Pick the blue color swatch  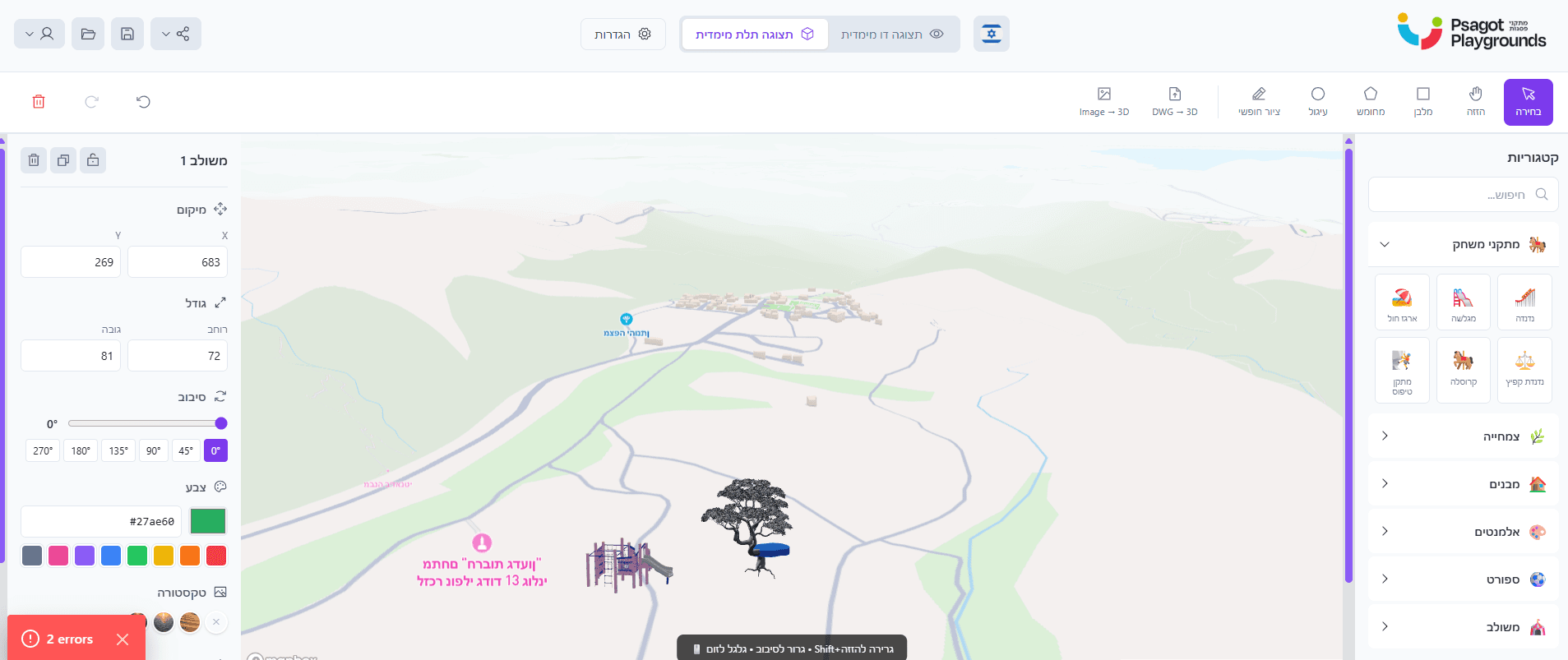tap(111, 556)
